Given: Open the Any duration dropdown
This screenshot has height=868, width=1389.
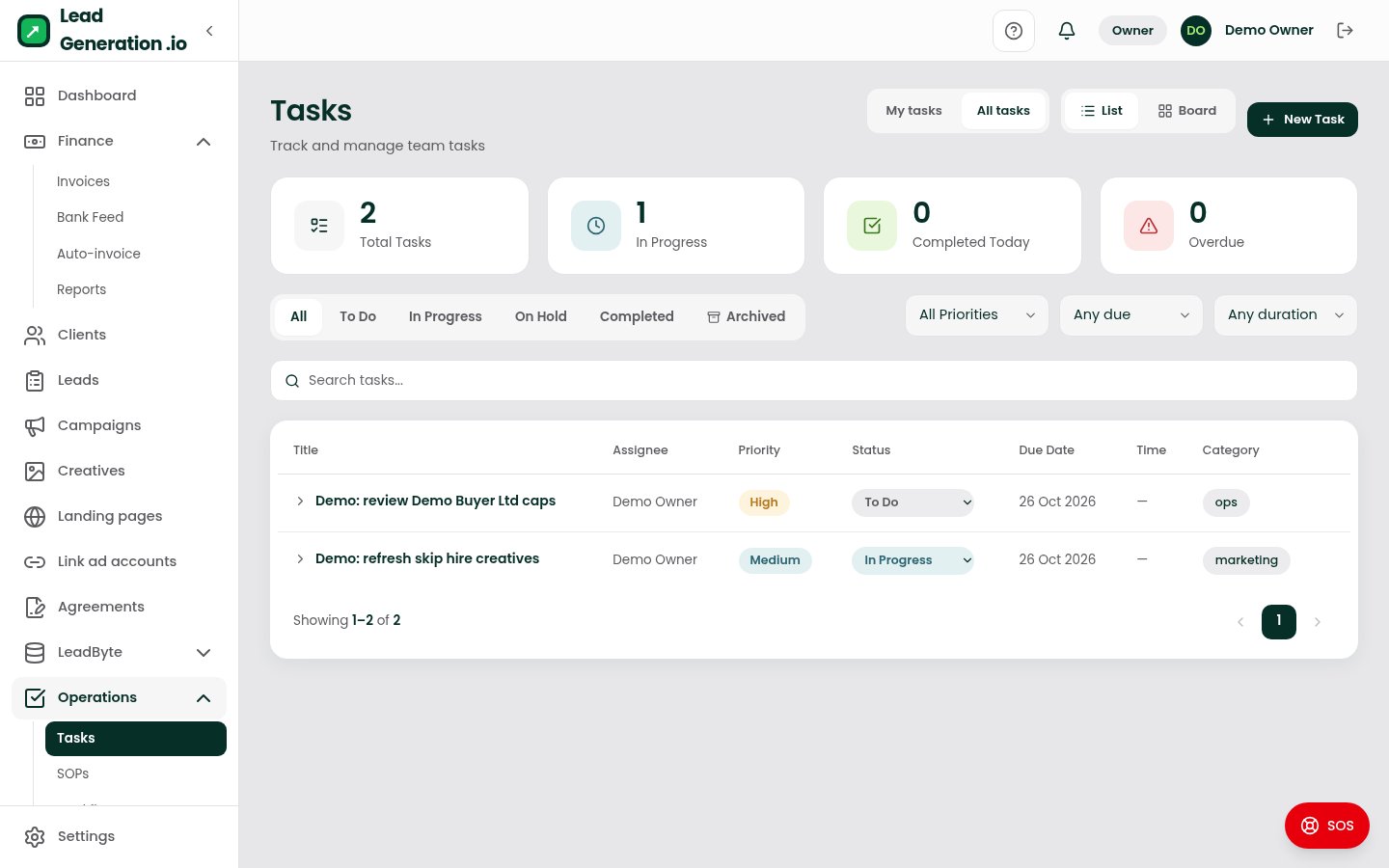Looking at the screenshot, I should click(1286, 315).
